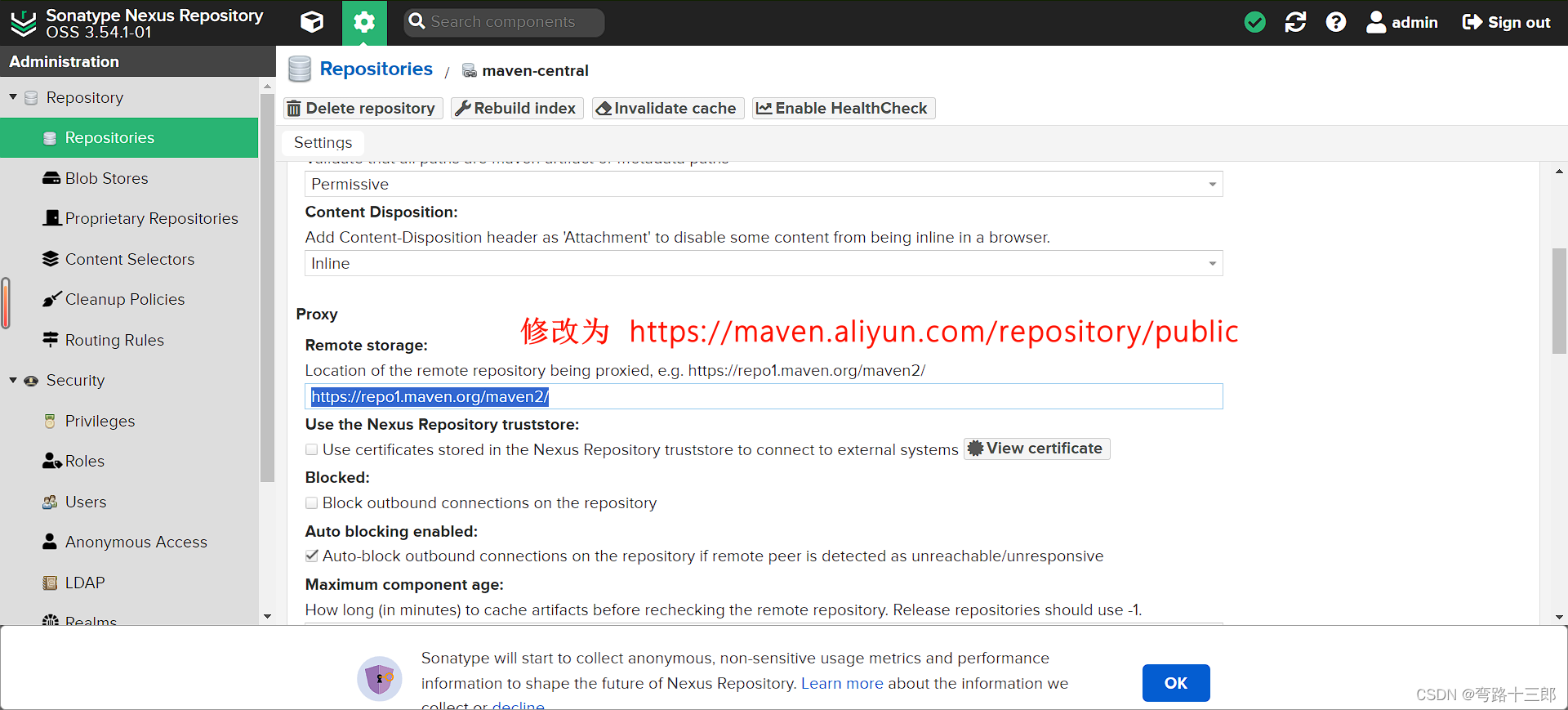Click the LDAP book icon

point(50,583)
